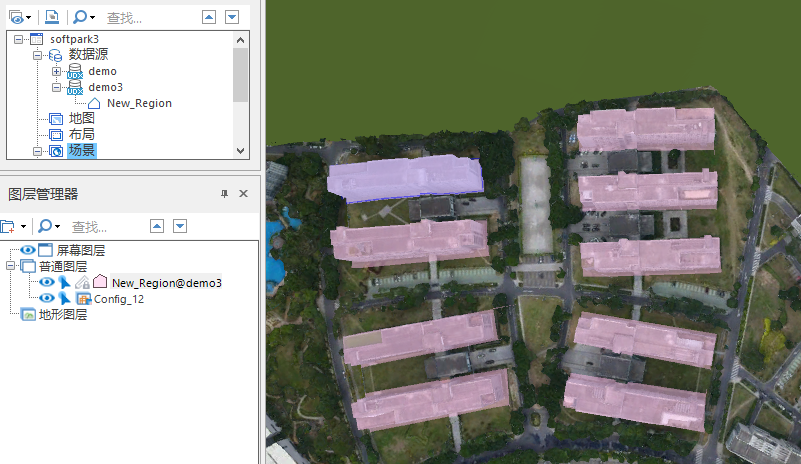Select the demo UDX datasource icon
801x464 pixels.
[75, 71]
